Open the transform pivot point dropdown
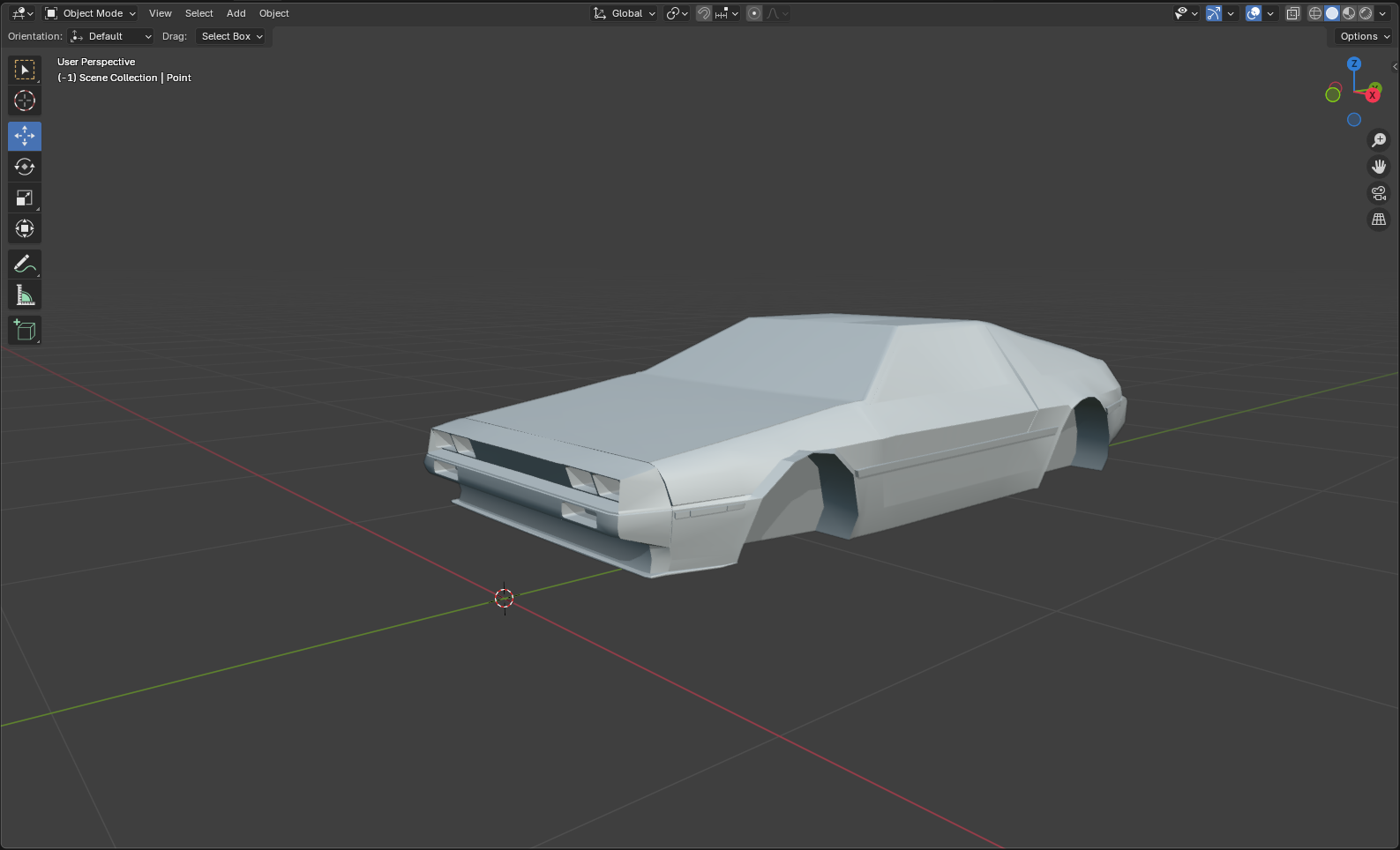The image size is (1400, 850). 677,13
